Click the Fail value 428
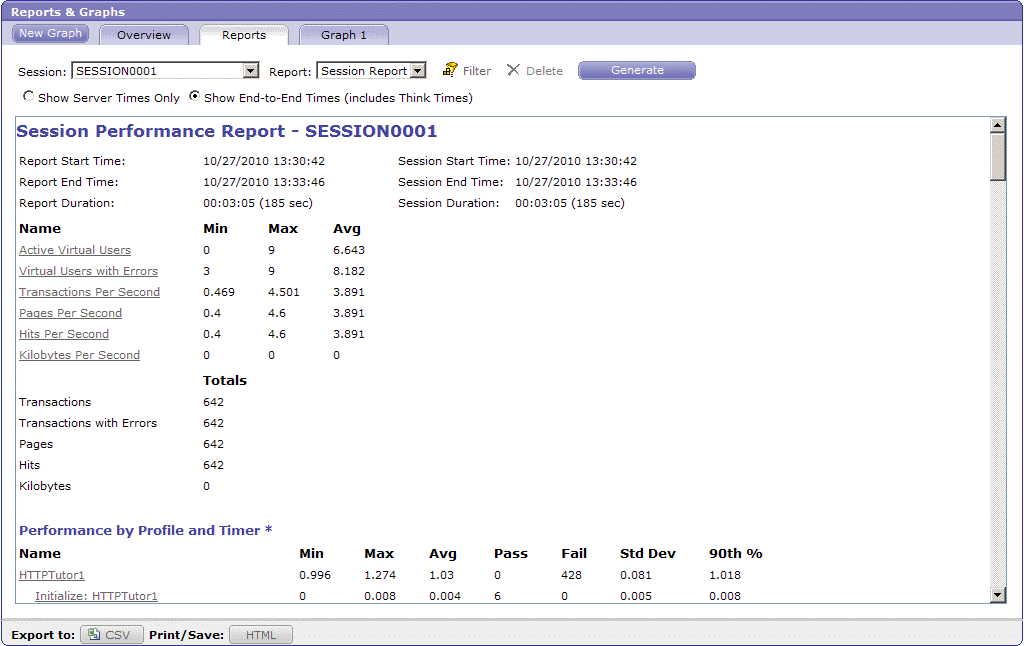The height and width of the screenshot is (646, 1024). pos(571,575)
